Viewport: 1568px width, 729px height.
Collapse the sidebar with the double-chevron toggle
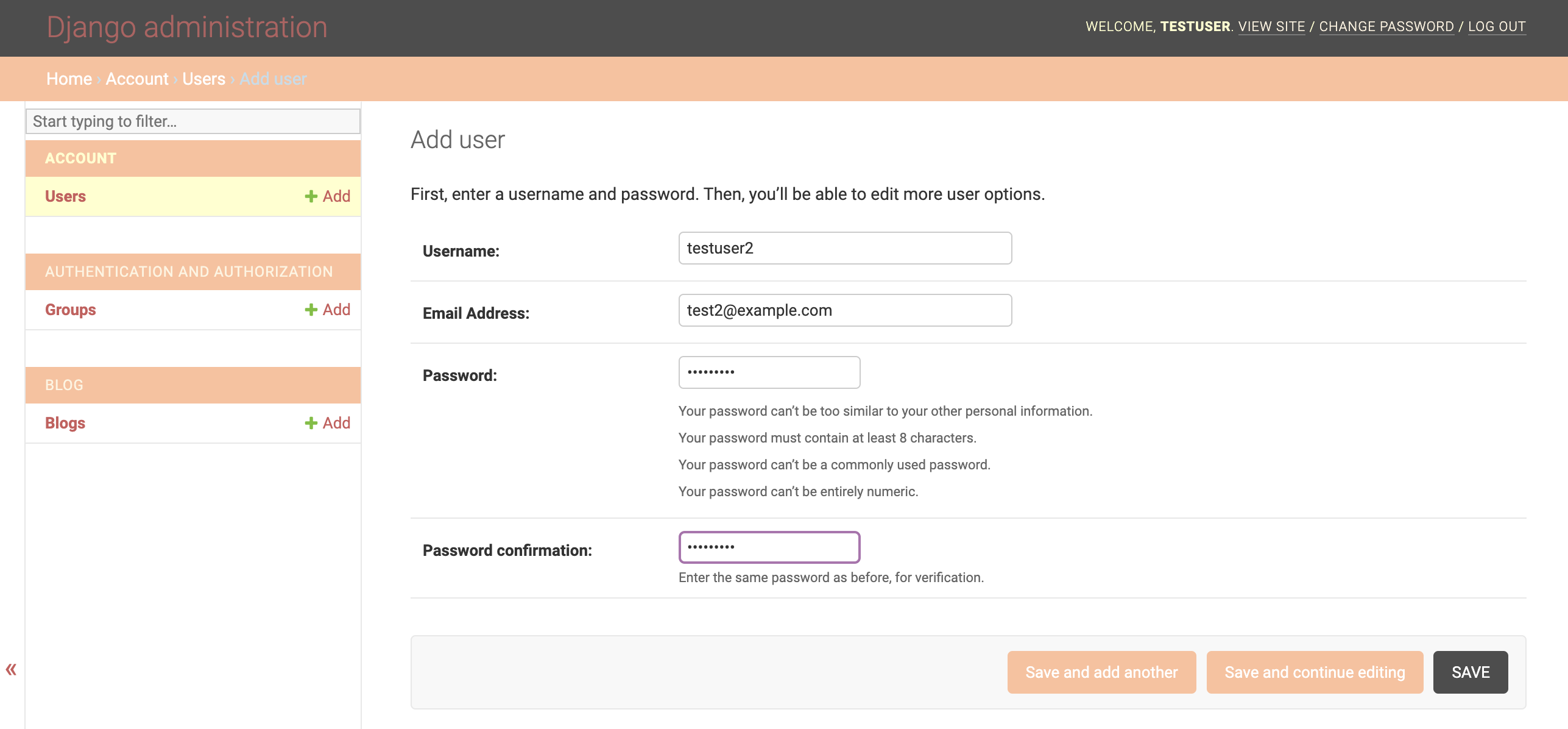[x=11, y=669]
